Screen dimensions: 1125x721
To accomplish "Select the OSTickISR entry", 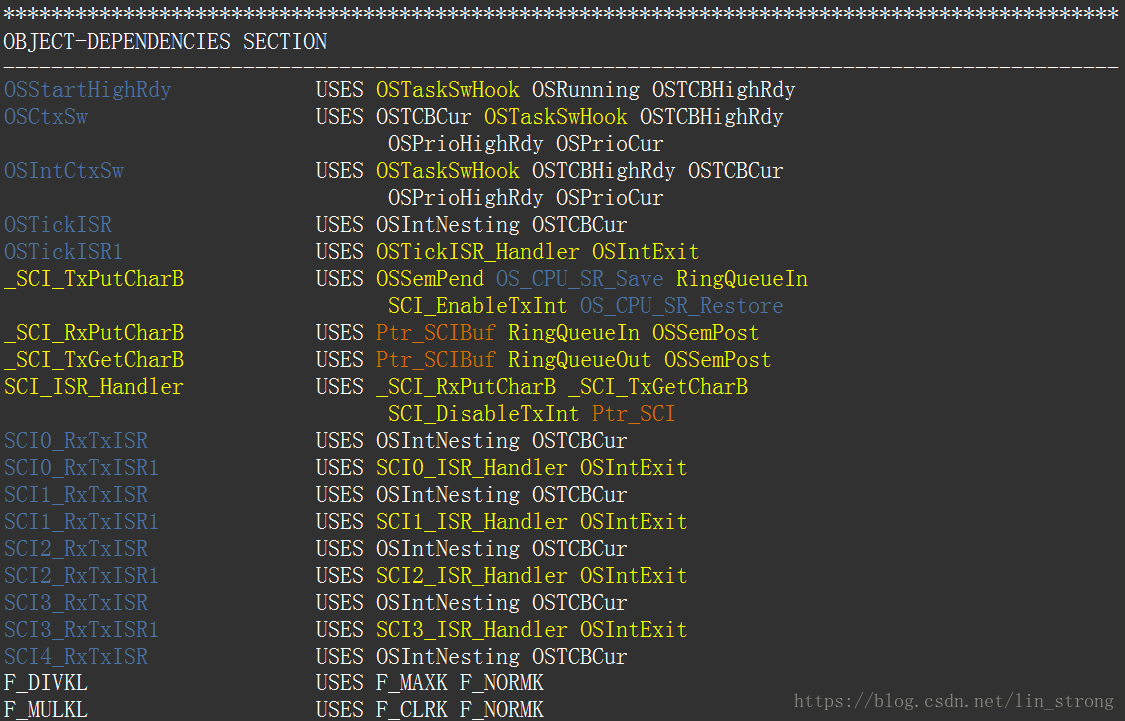I will [57, 225].
